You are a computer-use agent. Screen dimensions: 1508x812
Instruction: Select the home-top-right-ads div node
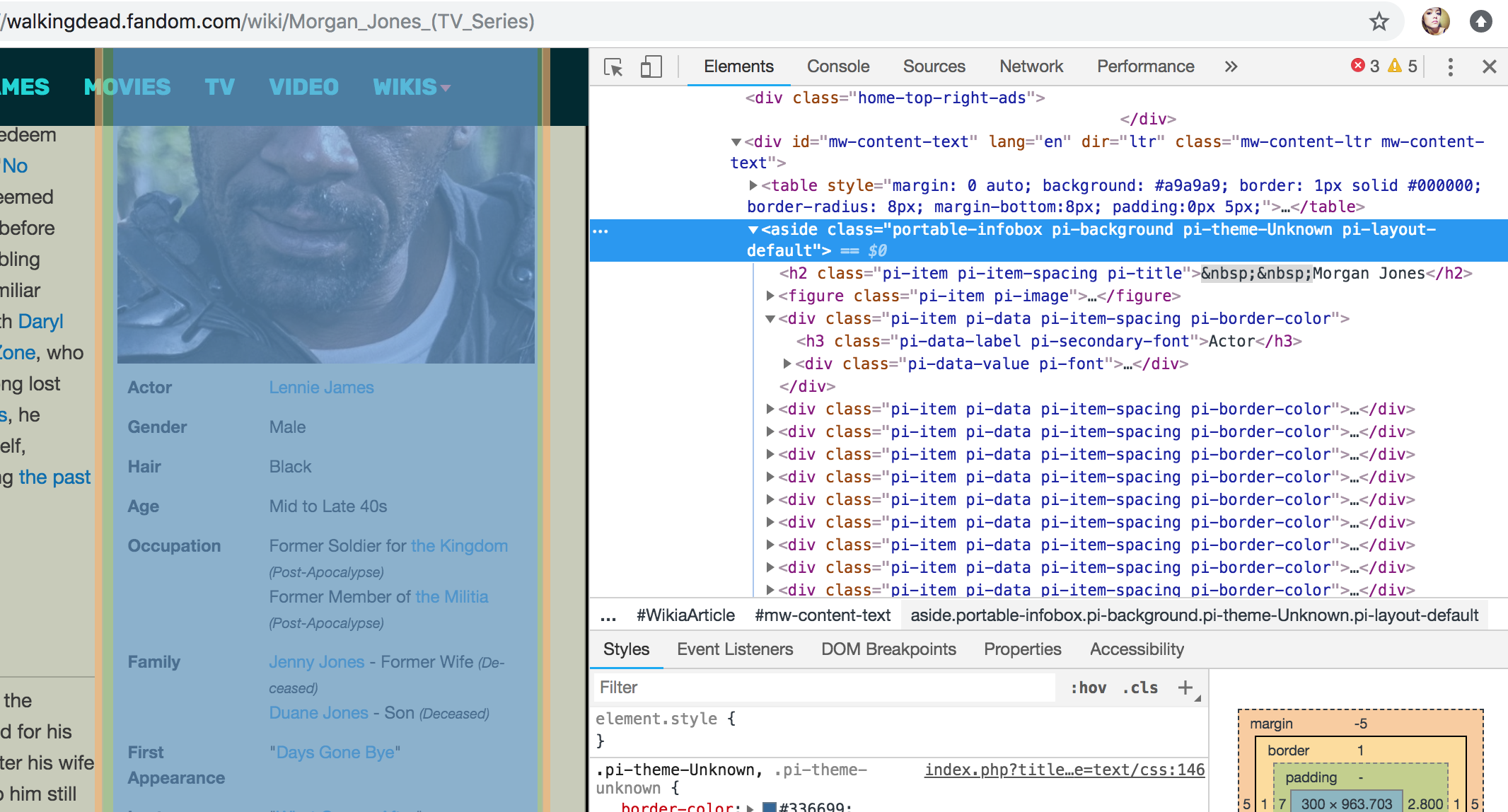tap(895, 98)
